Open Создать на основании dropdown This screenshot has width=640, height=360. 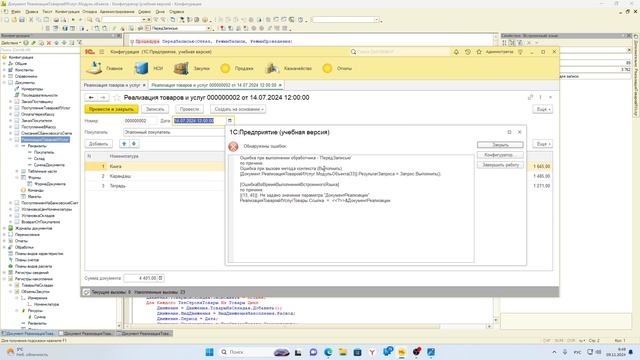tap(238, 109)
